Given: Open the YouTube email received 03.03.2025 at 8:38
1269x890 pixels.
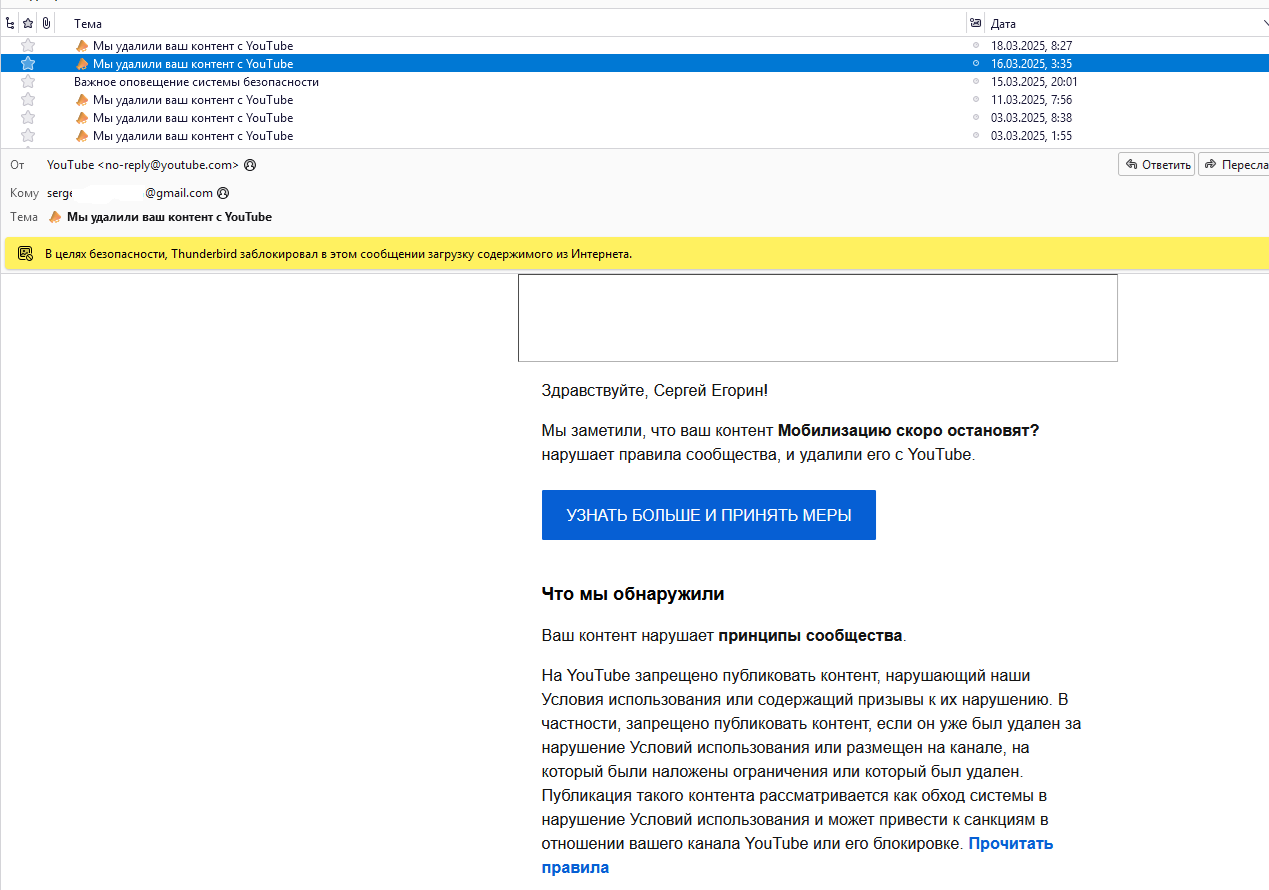Looking at the screenshot, I should (x=193, y=118).
